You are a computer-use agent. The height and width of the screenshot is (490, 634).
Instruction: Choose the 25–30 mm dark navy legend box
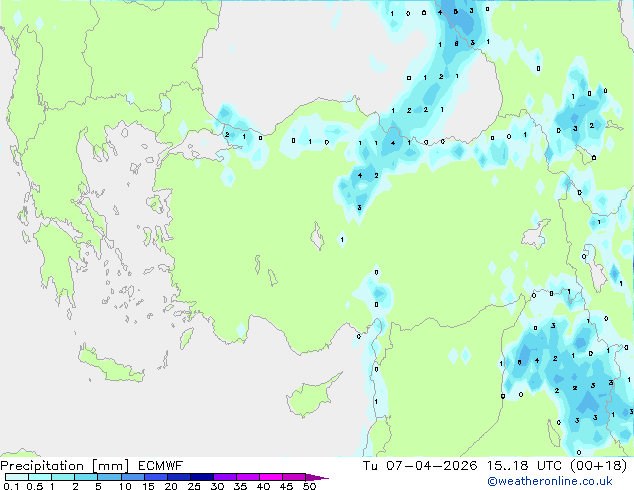(201, 477)
